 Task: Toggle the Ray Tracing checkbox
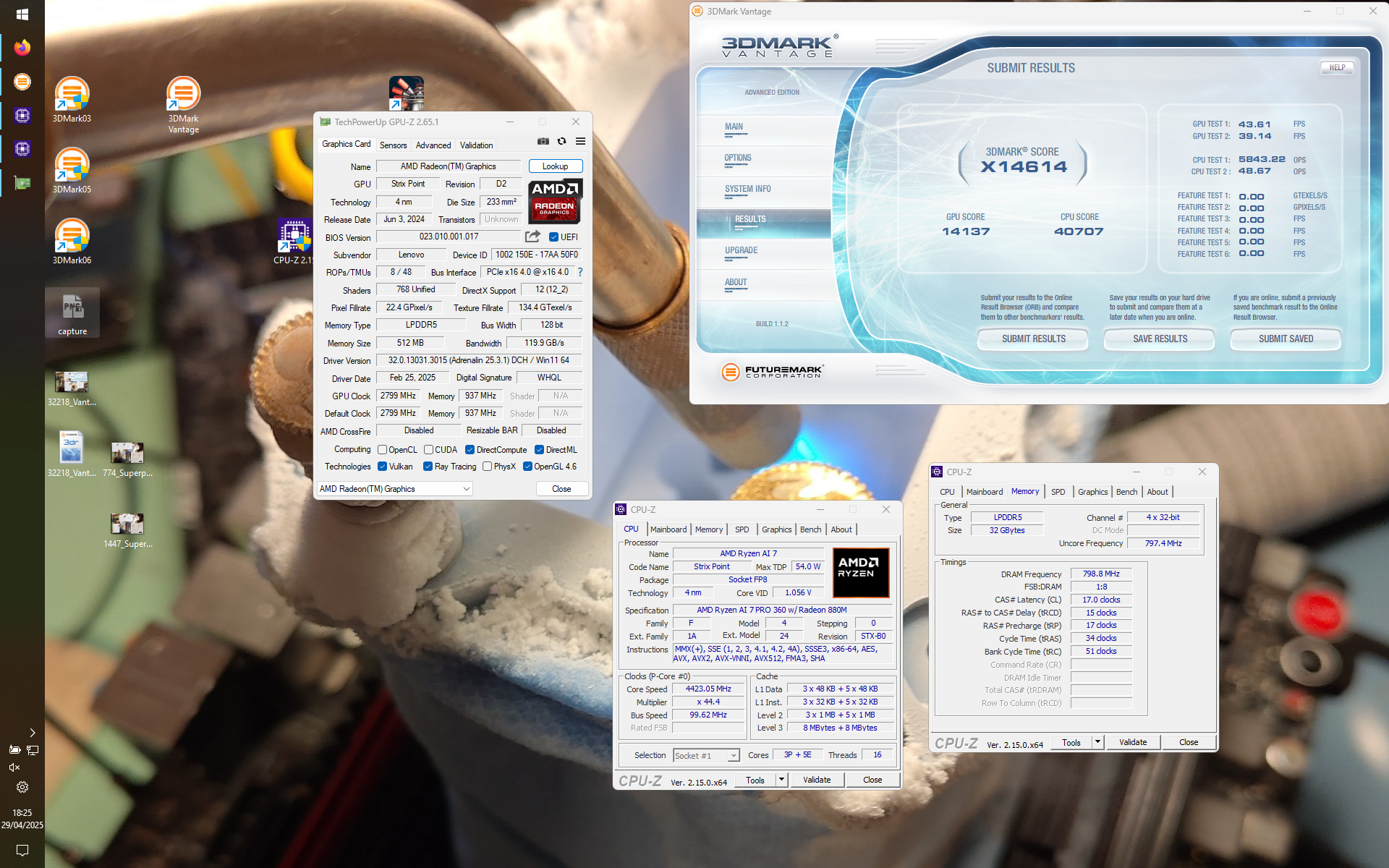pyautogui.click(x=428, y=467)
